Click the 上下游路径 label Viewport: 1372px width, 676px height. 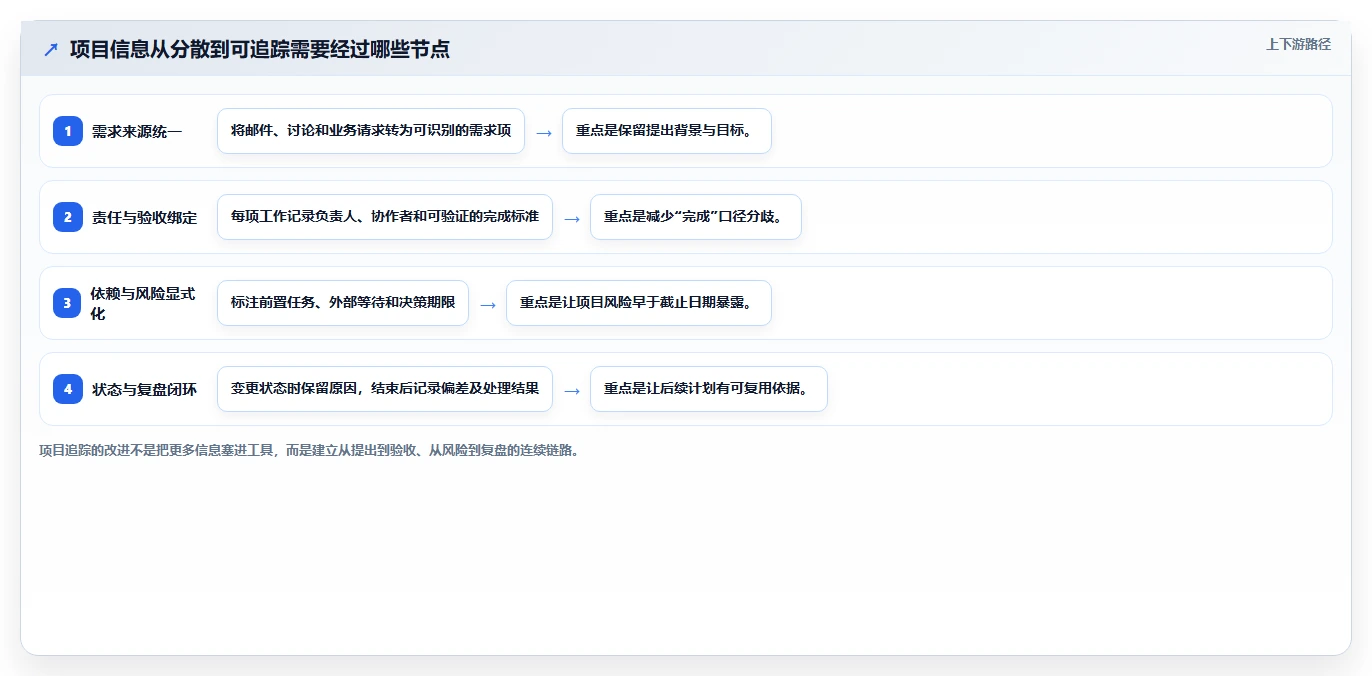1298,44
